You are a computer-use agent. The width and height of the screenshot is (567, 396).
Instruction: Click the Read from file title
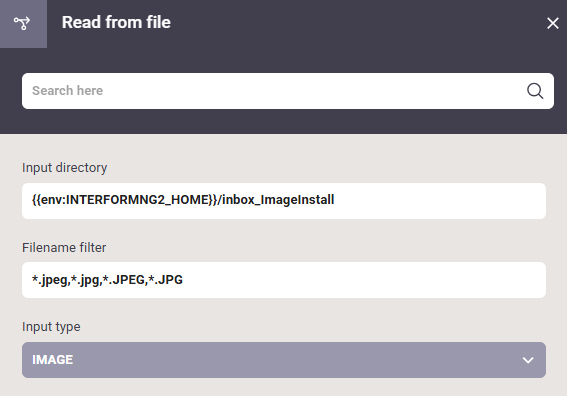click(x=116, y=22)
